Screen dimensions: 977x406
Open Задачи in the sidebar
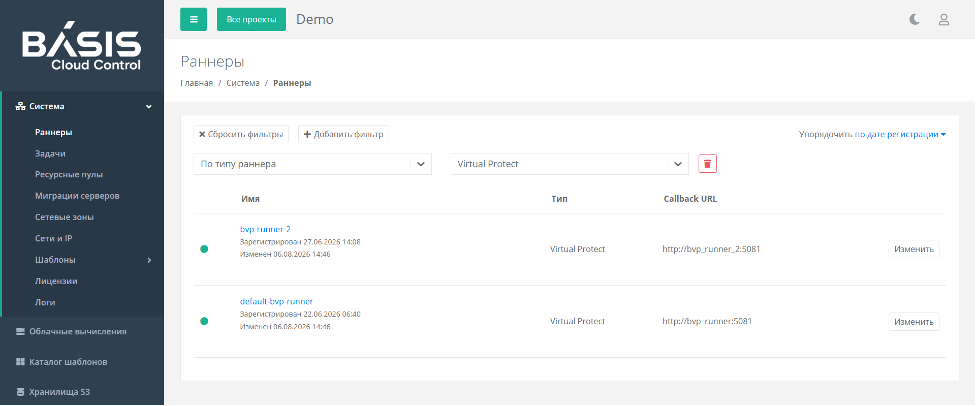(x=50, y=154)
